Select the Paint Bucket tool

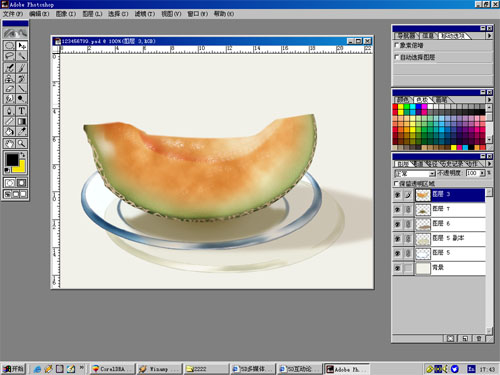tap(9, 131)
